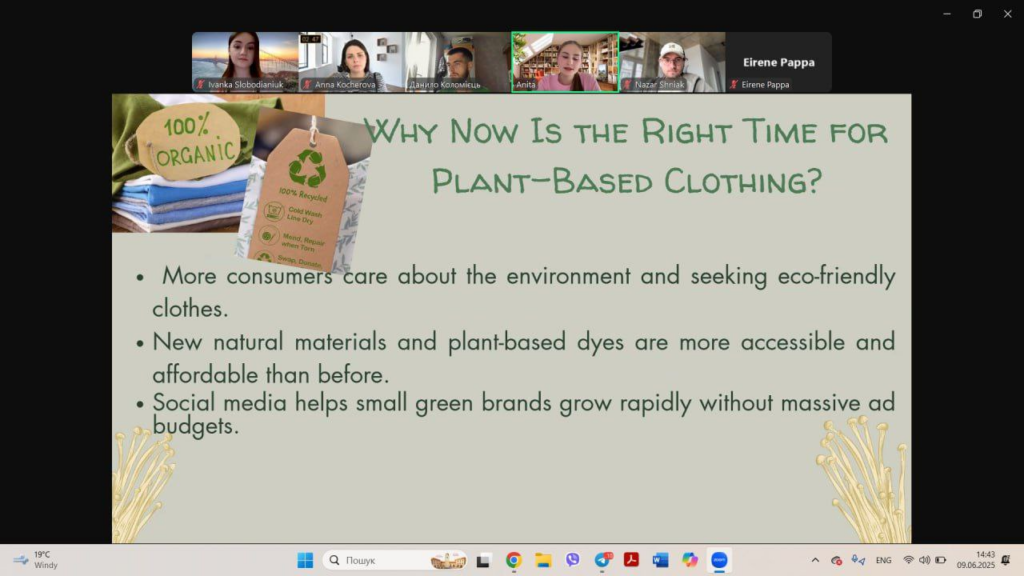Open Task View in the taskbar
The image size is (1024, 576).
coord(484,560)
